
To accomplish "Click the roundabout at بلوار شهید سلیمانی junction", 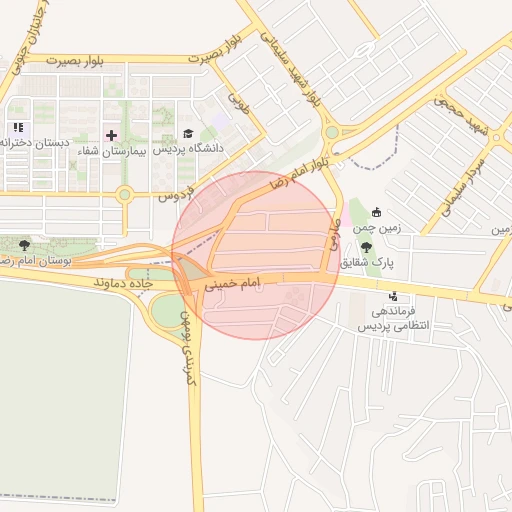I will tap(332, 132).
